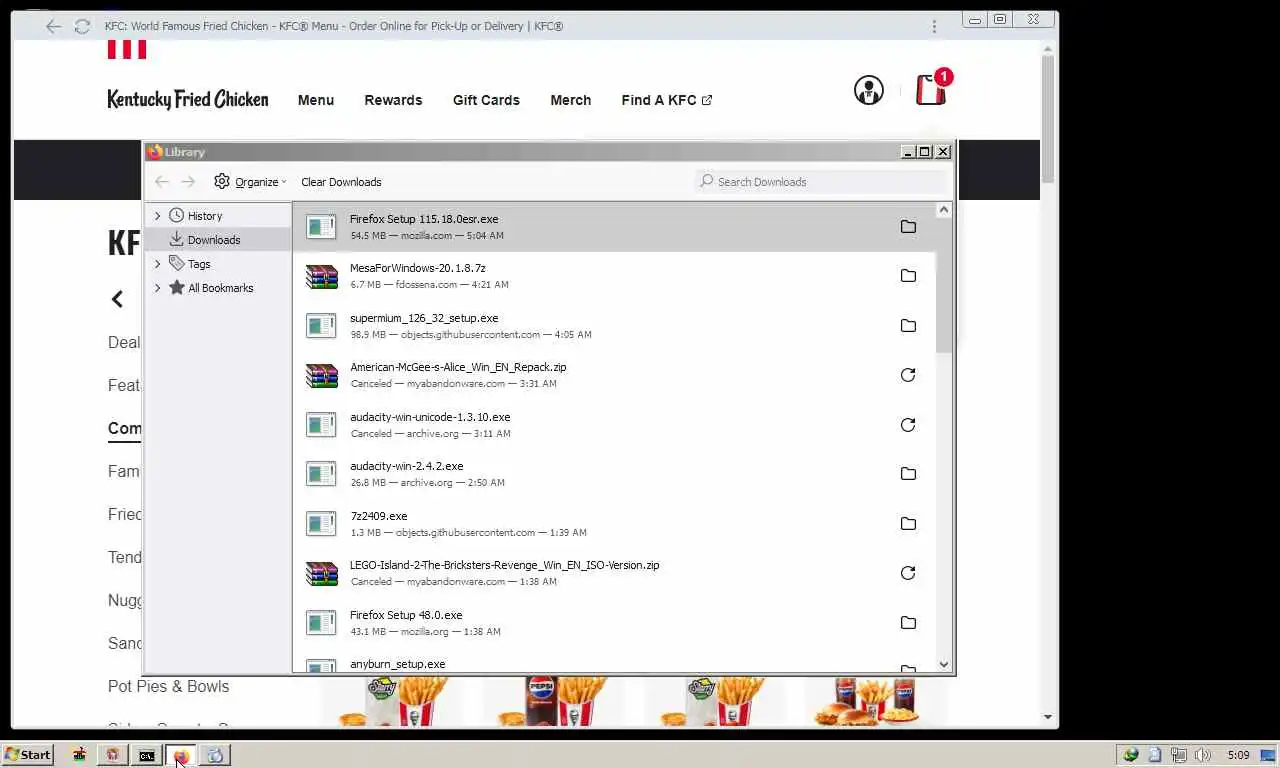Go back in the browser window

coord(53,27)
